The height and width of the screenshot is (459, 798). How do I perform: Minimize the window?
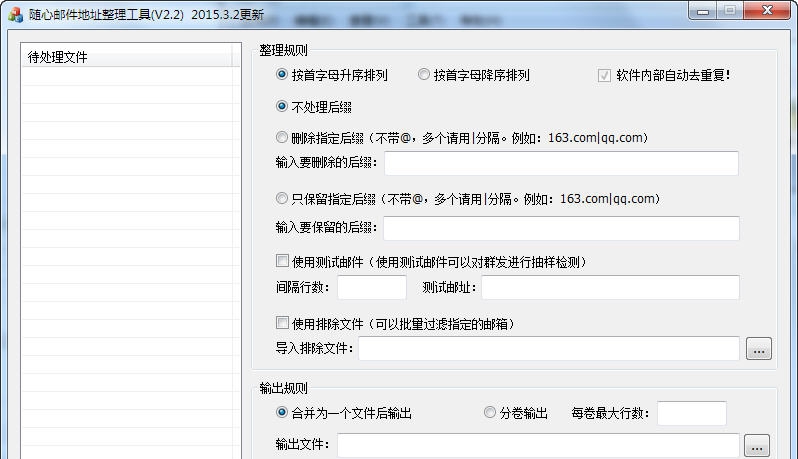703,11
